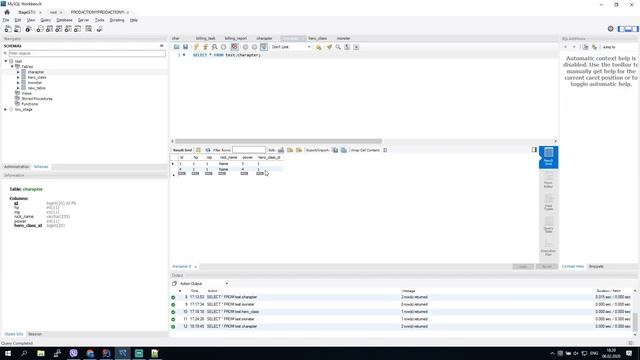Execute query with lightning bolt icon
This screenshot has height=360, width=640.
[196, 47]
